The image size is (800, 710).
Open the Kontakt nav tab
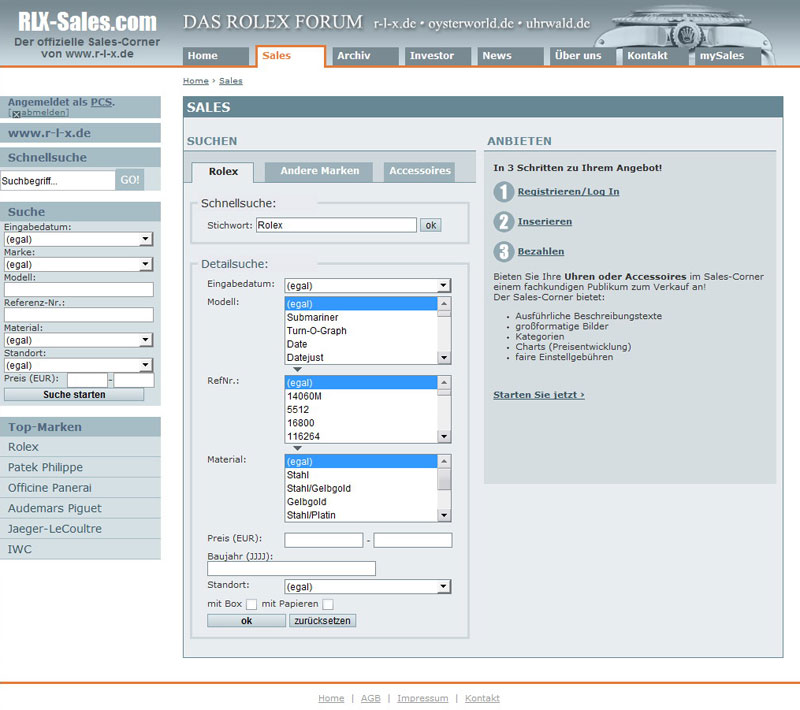[x=655, y=56]
